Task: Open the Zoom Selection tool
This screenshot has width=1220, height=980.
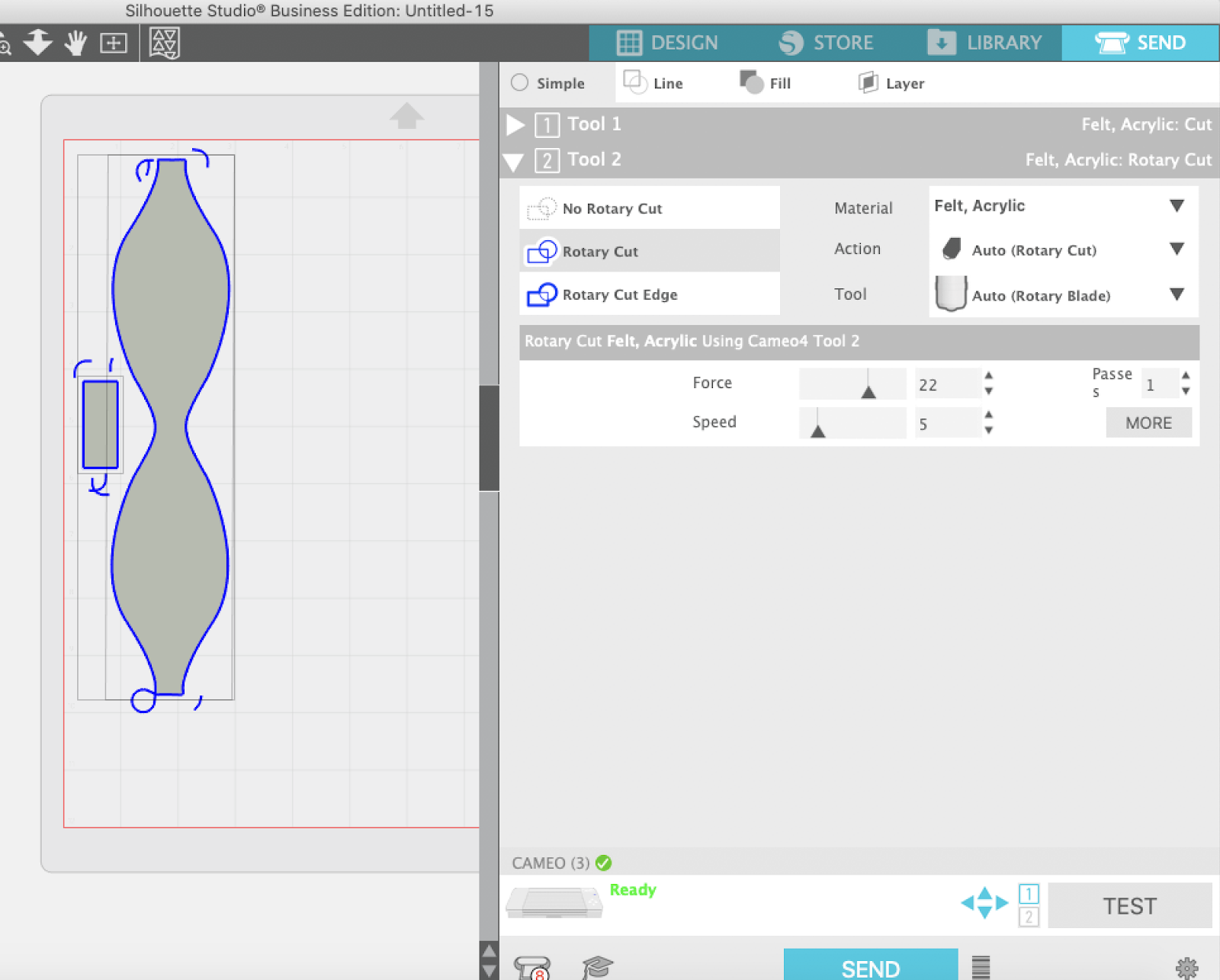Action: 6,43
